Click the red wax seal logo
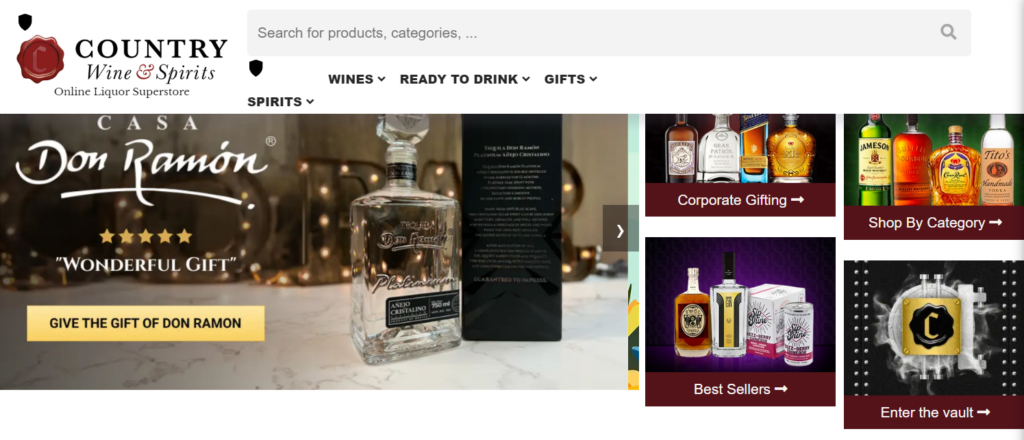Viewport: 1024px width, 440px height. (x=40, y=59)
